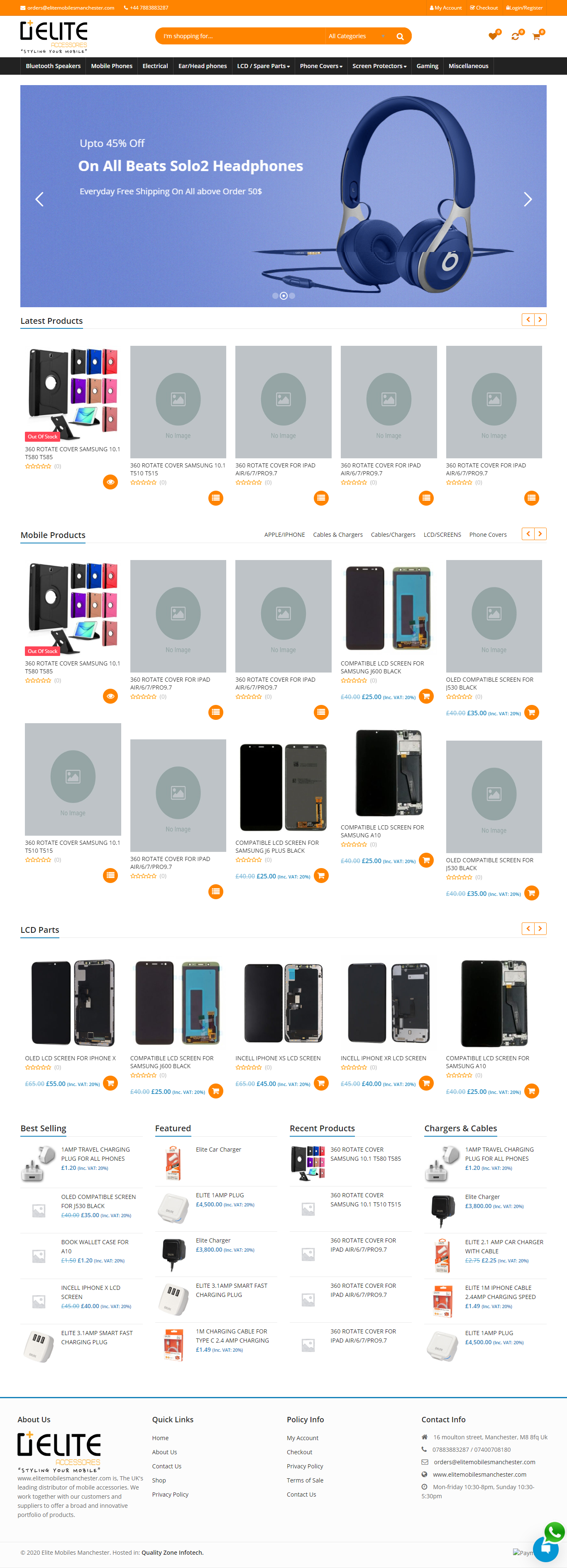Expand the Screen Protectors menu
Image resolution: width=567 pixels, height=1568 pixels.
(379, 66)
